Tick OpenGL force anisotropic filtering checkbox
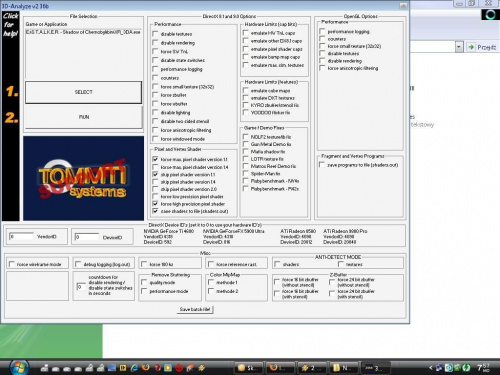The height and width of the screenshot is (375, 500). (x=322, y=68)
